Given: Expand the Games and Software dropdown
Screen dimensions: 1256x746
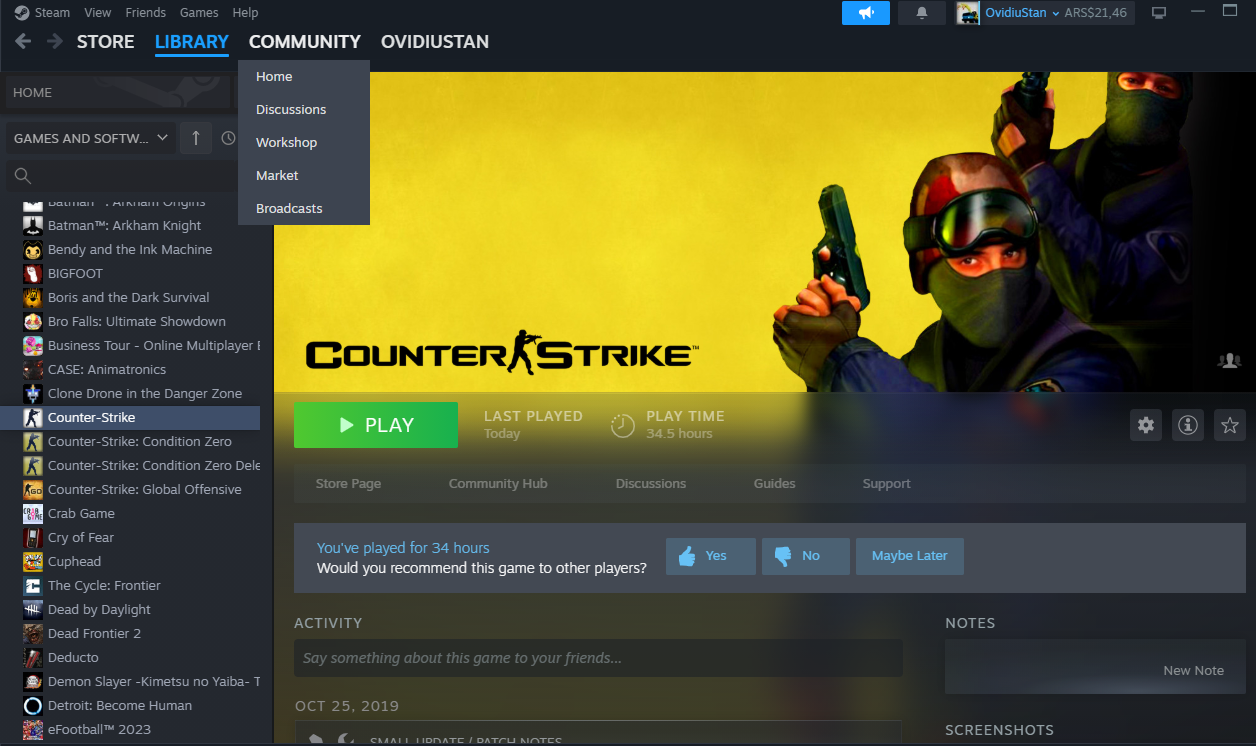Looking at the screenshot, I should 91,138.
